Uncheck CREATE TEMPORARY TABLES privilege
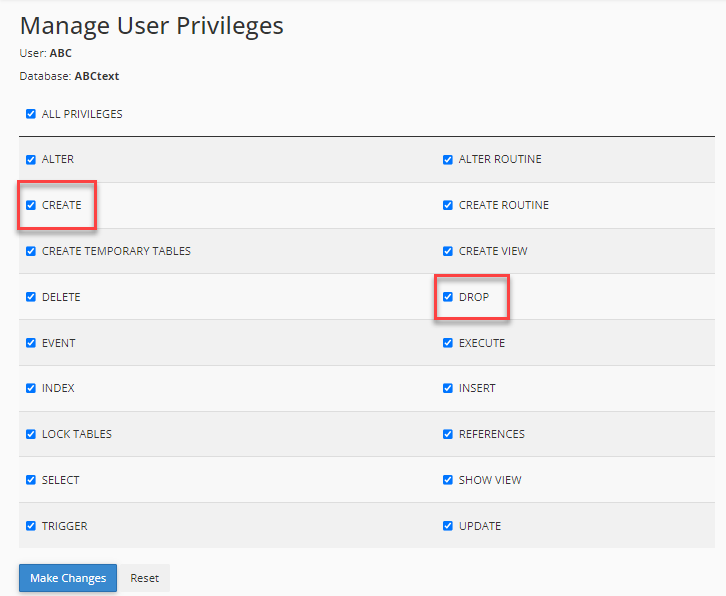 (31, 251)
